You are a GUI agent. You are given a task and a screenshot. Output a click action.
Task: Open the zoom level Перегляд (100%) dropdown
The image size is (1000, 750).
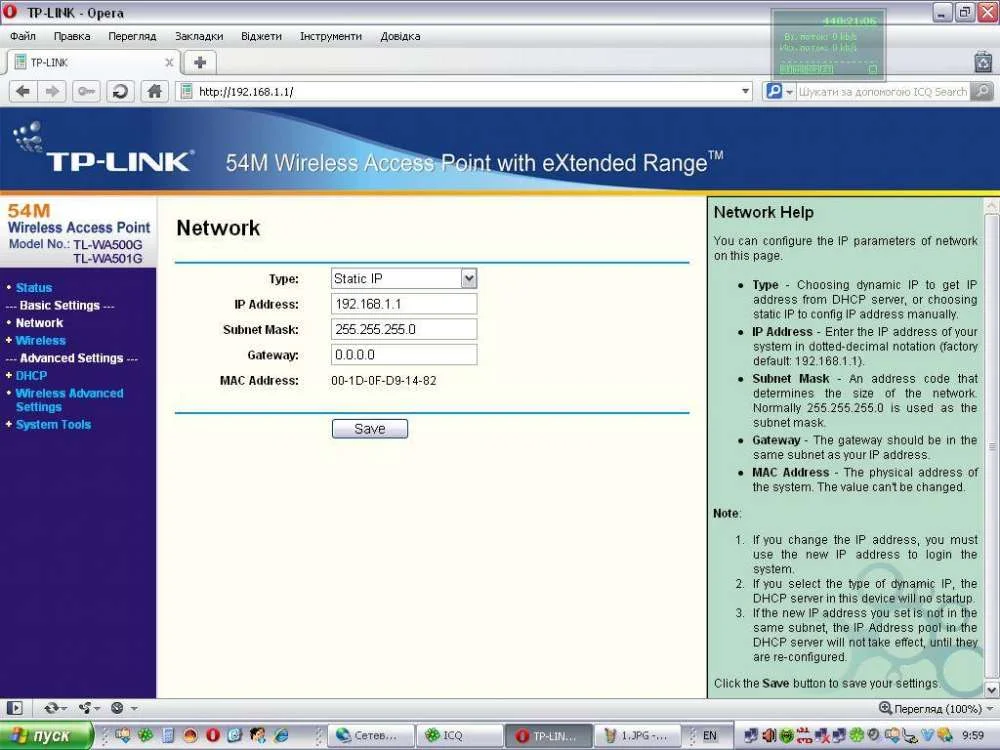click(x=936, y=709)
